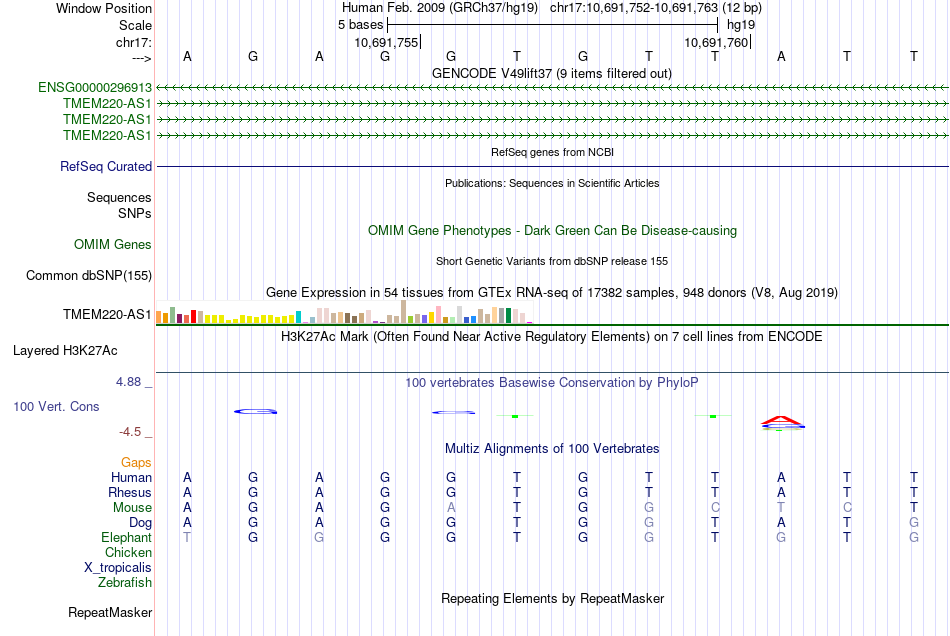Click the Window Position label

tap(104, 8)
